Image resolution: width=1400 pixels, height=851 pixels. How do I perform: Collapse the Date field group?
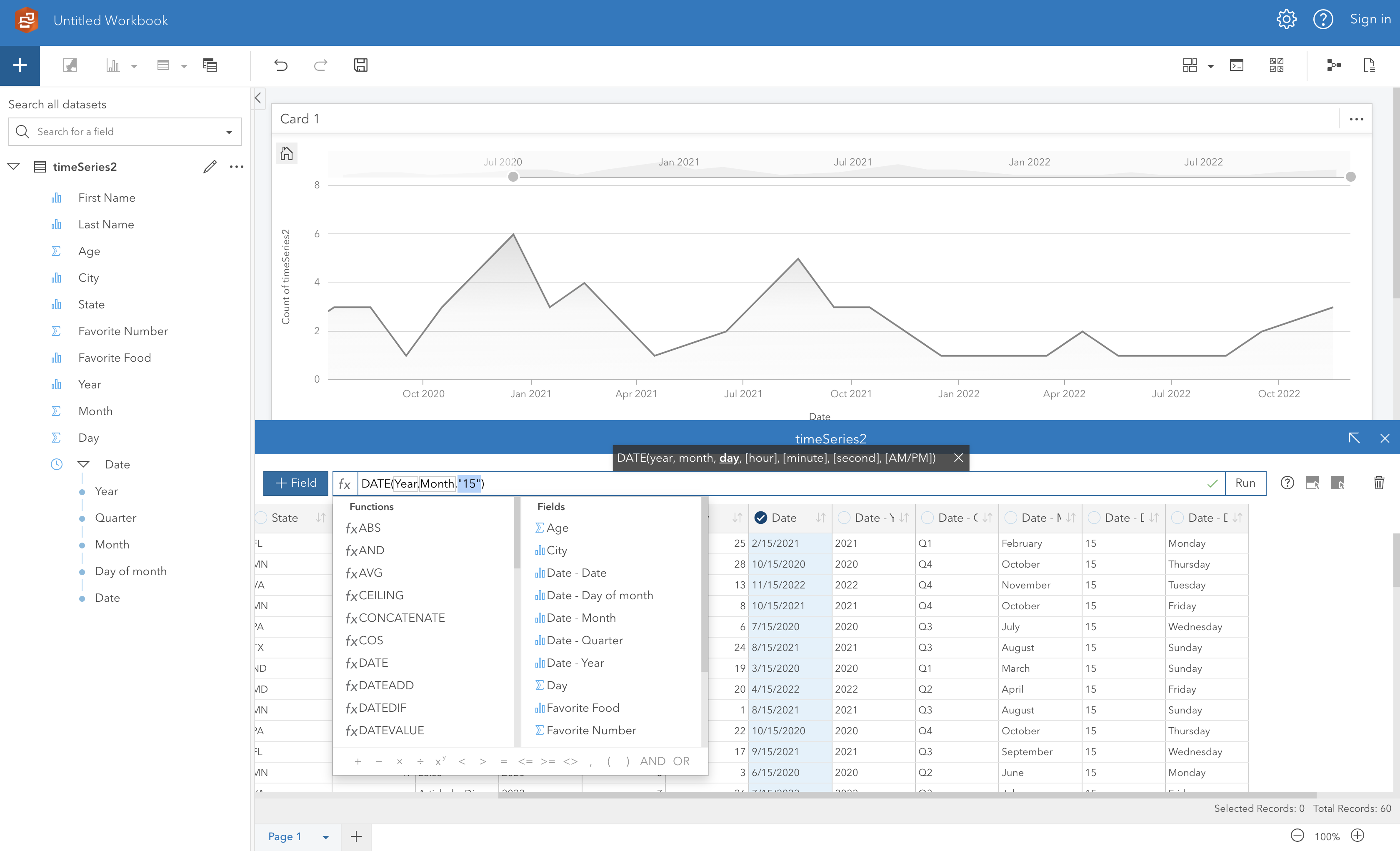[83, 464]
